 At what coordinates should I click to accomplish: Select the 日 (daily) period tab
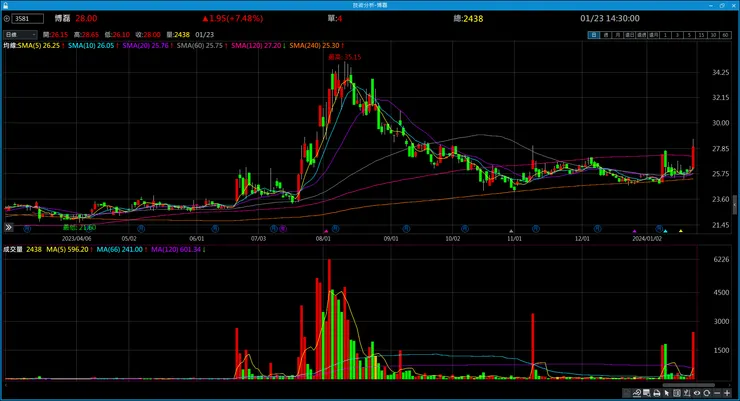594,35
